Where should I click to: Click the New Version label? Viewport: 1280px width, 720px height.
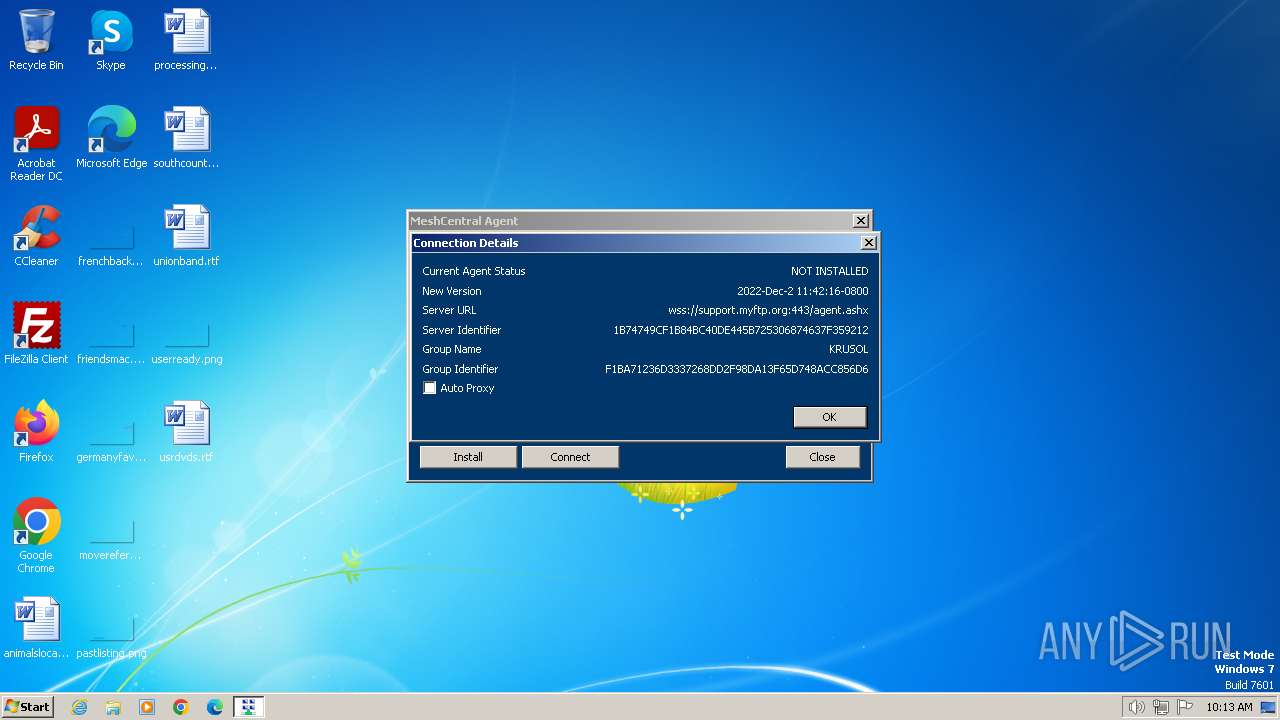coord(451,291)
